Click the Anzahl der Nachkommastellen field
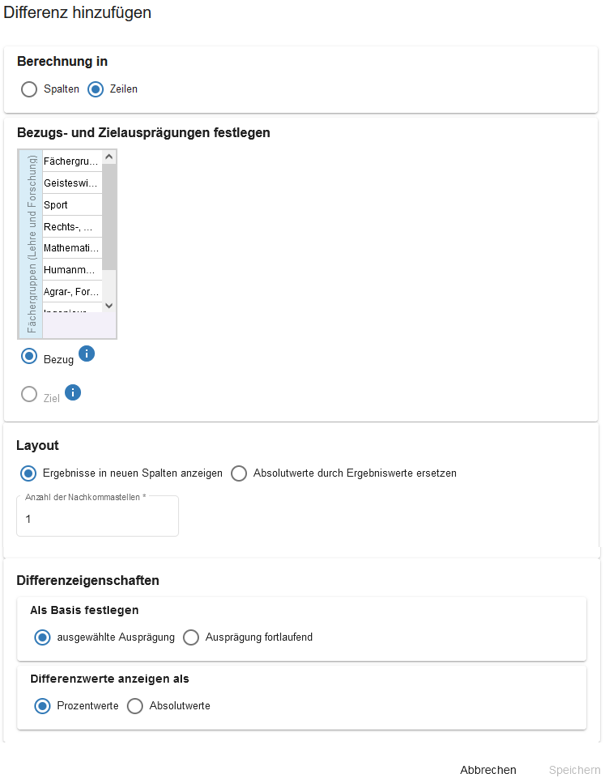The width and height of the screenshot is (605, 780). coord(97,519)
